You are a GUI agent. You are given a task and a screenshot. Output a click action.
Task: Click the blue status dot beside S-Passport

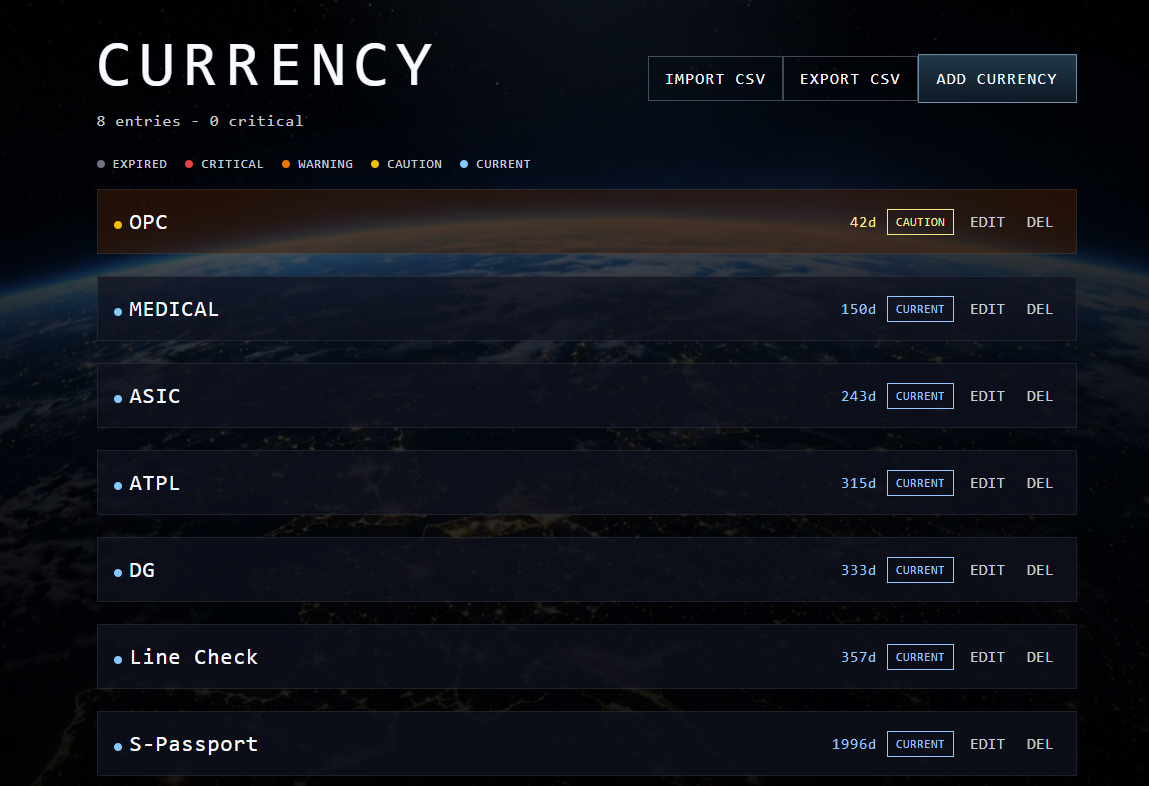(118, 747)
